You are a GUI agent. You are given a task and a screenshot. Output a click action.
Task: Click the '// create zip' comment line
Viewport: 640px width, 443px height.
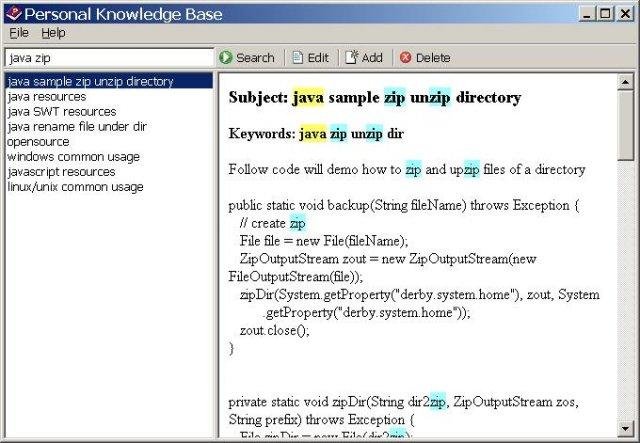coord(273,223)
